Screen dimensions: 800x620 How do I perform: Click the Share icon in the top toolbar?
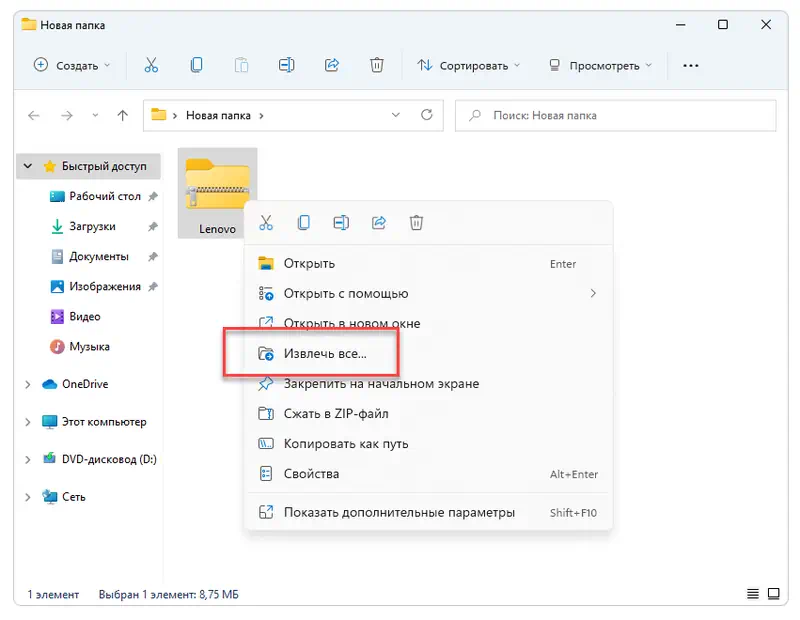(x=332, y=65)
